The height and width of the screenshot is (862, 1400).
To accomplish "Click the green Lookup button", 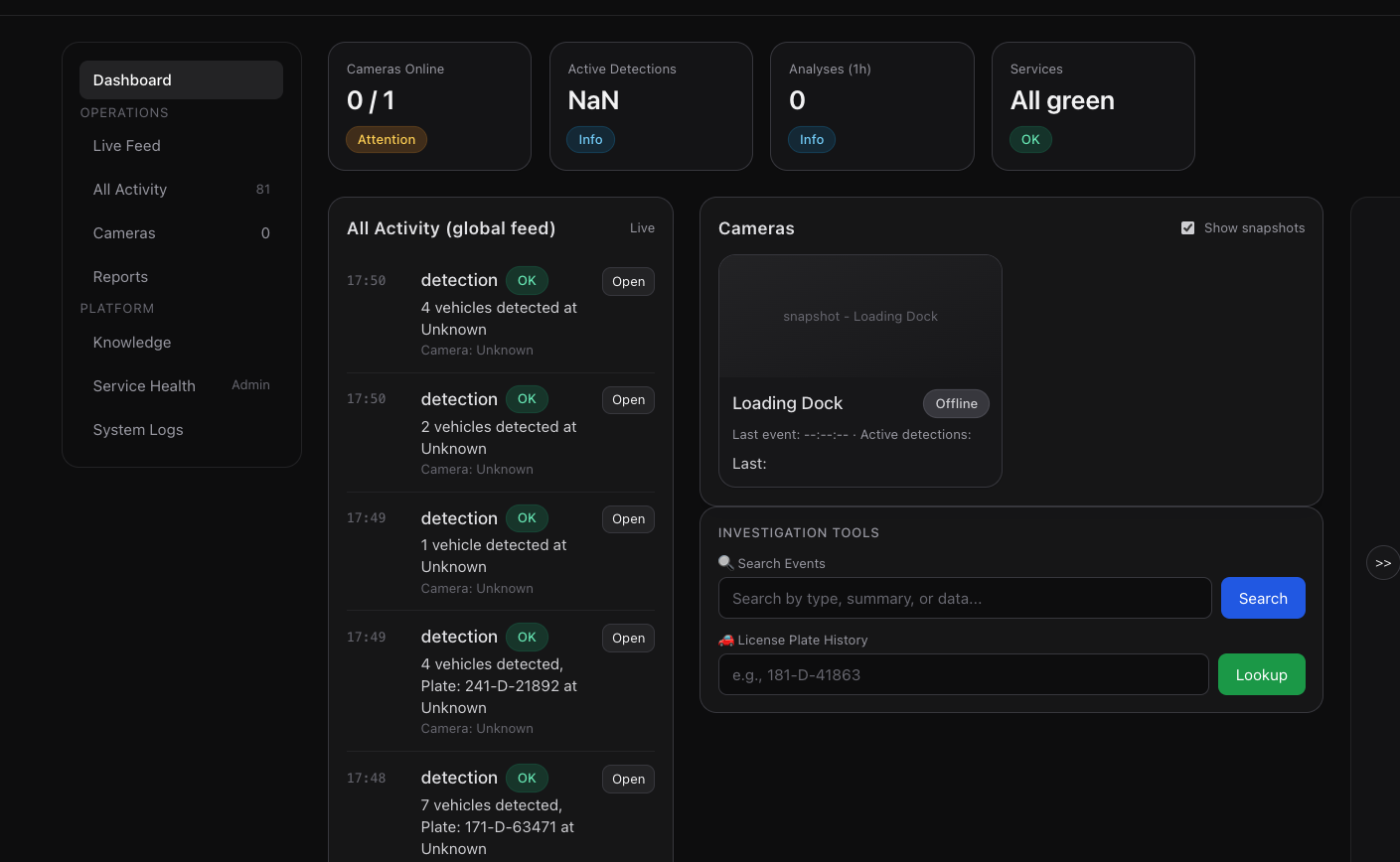I will [x=1261, y=674].
